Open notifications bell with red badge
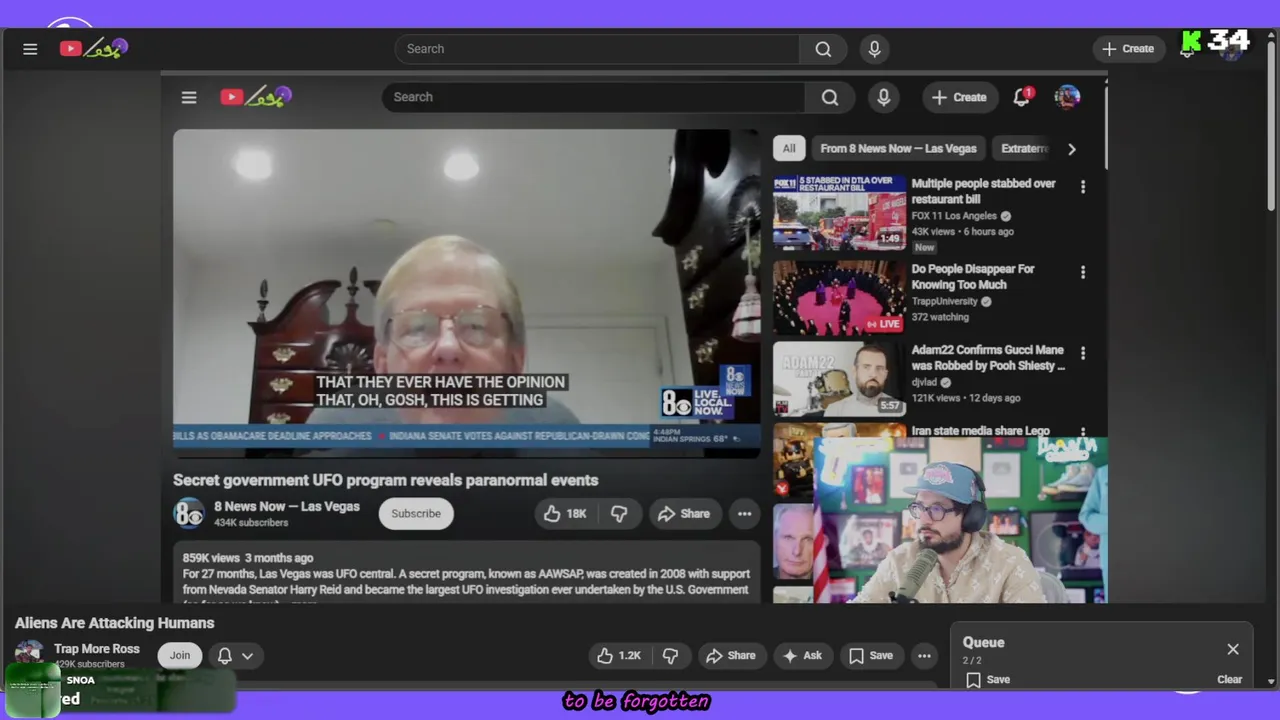This screenshot has width=1280, height=720. coord(1022,97)
